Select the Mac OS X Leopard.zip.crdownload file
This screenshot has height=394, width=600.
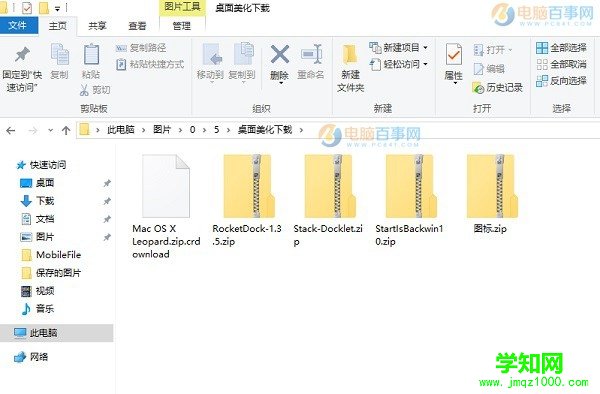[166, 207]
